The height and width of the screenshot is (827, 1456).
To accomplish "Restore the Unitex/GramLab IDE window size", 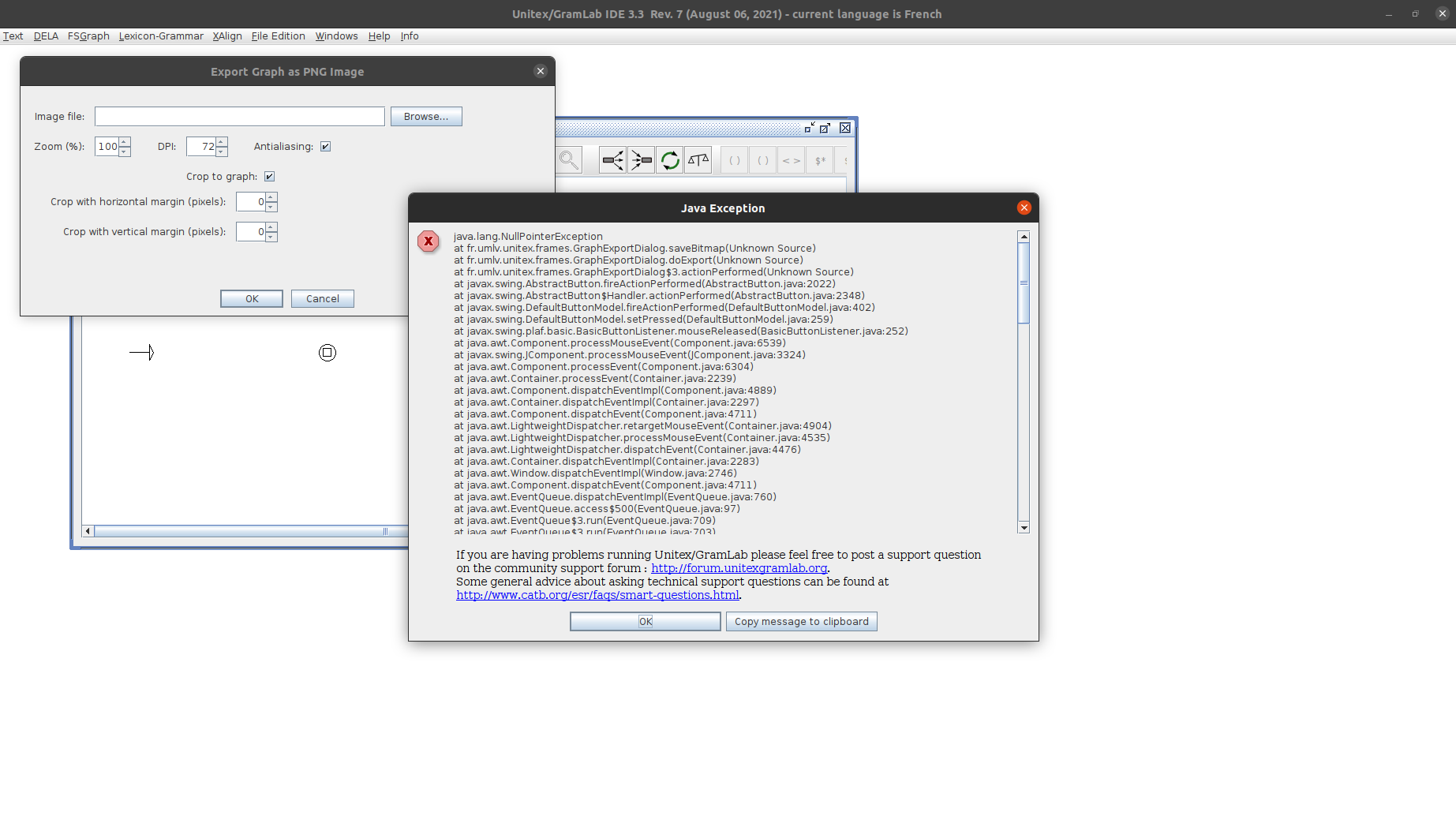I will pyautogui.click(x=1415, y=13).
